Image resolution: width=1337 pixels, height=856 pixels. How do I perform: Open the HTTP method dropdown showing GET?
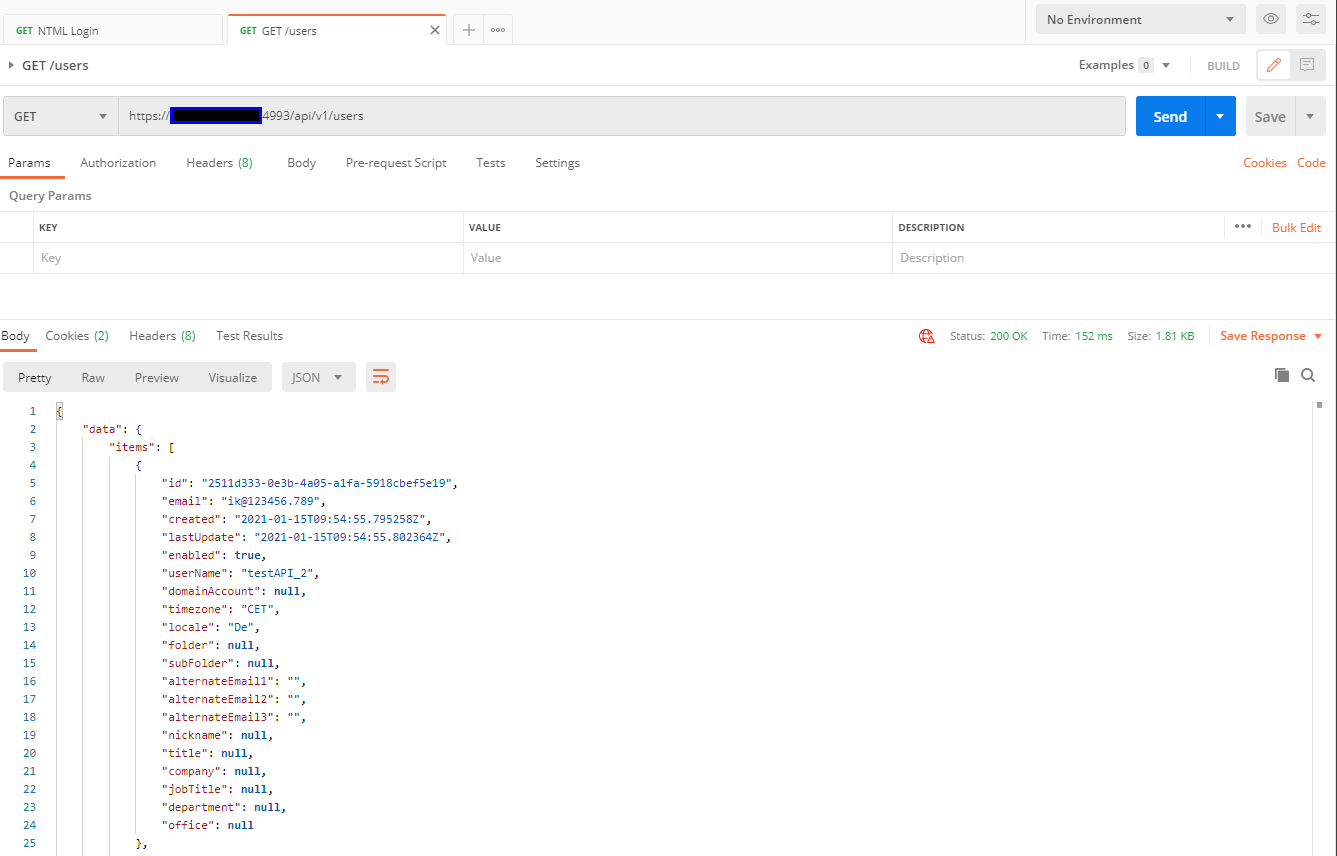point(59,116)
